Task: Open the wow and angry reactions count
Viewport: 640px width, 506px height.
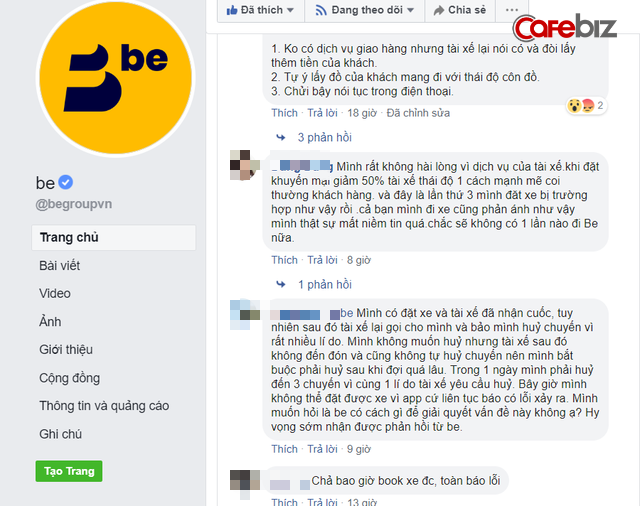Action: pyautogui.click(x=586, y=106)
